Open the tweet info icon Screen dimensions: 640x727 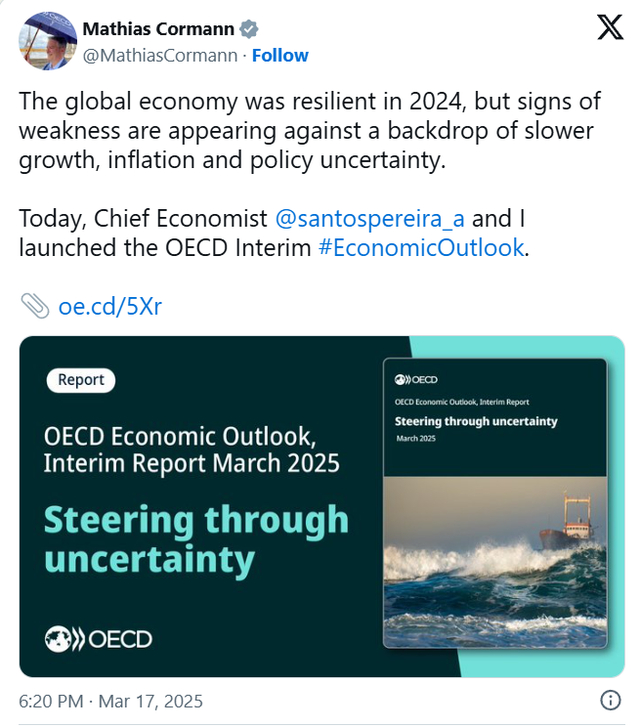click(x=609, y=699)
